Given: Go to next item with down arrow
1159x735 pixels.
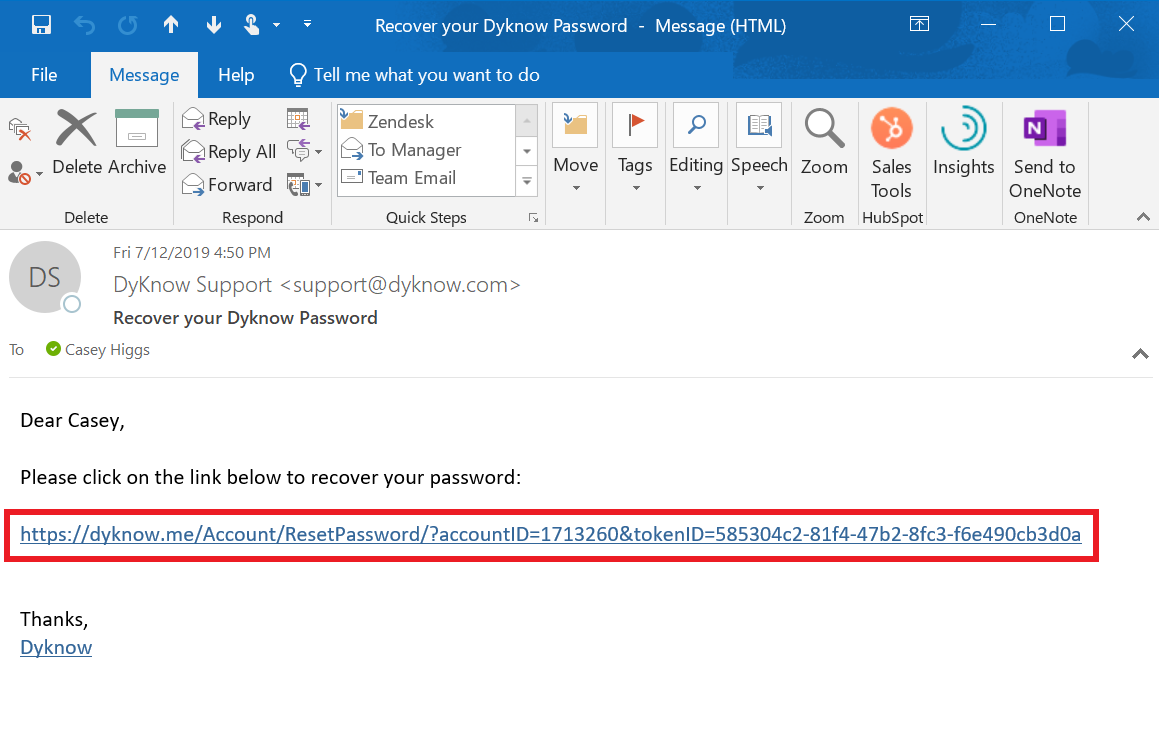Looking at the screenshot, I should pos(214,25).
